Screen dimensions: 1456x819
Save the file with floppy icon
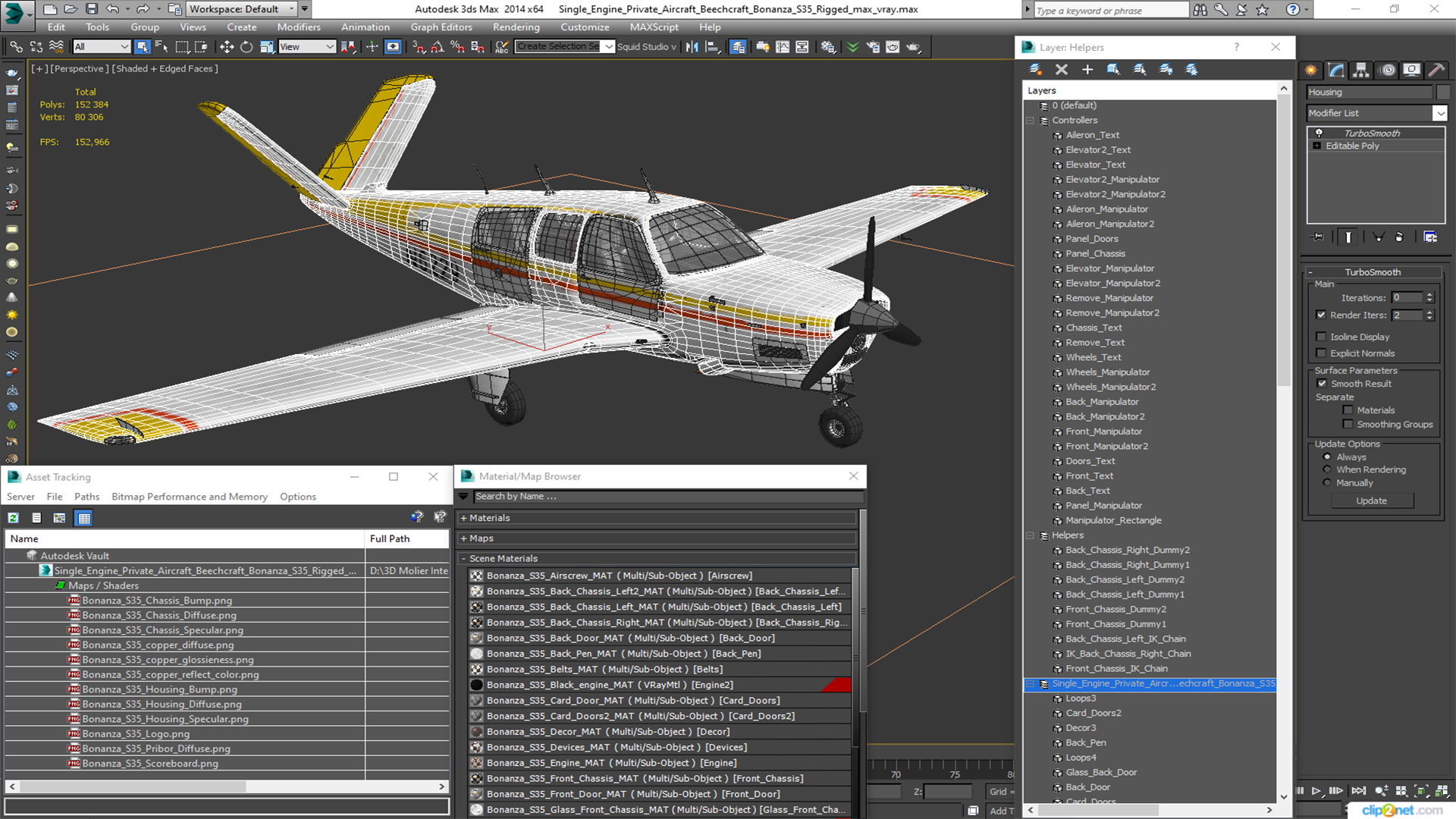tap(92, 9)
